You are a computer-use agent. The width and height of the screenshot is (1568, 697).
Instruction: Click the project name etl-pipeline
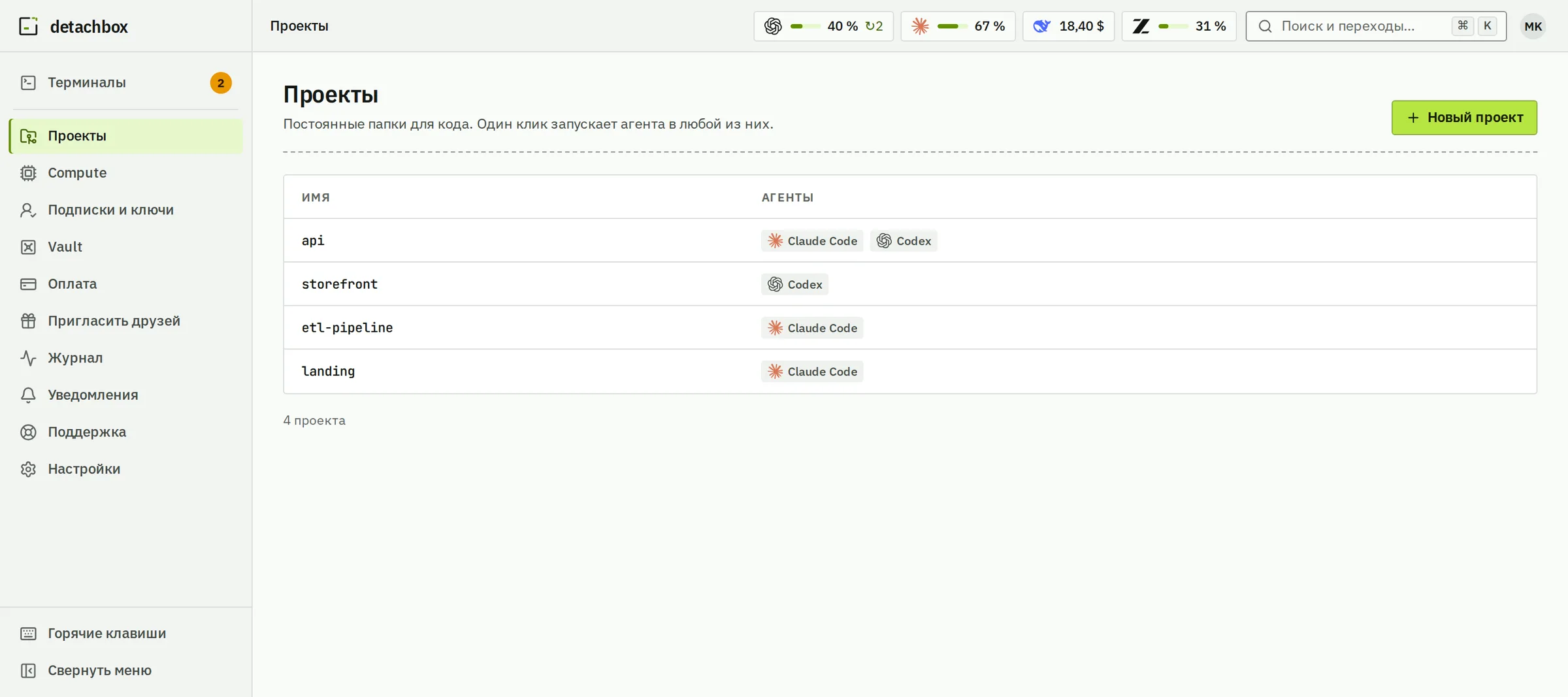click(x=347, y=328)
